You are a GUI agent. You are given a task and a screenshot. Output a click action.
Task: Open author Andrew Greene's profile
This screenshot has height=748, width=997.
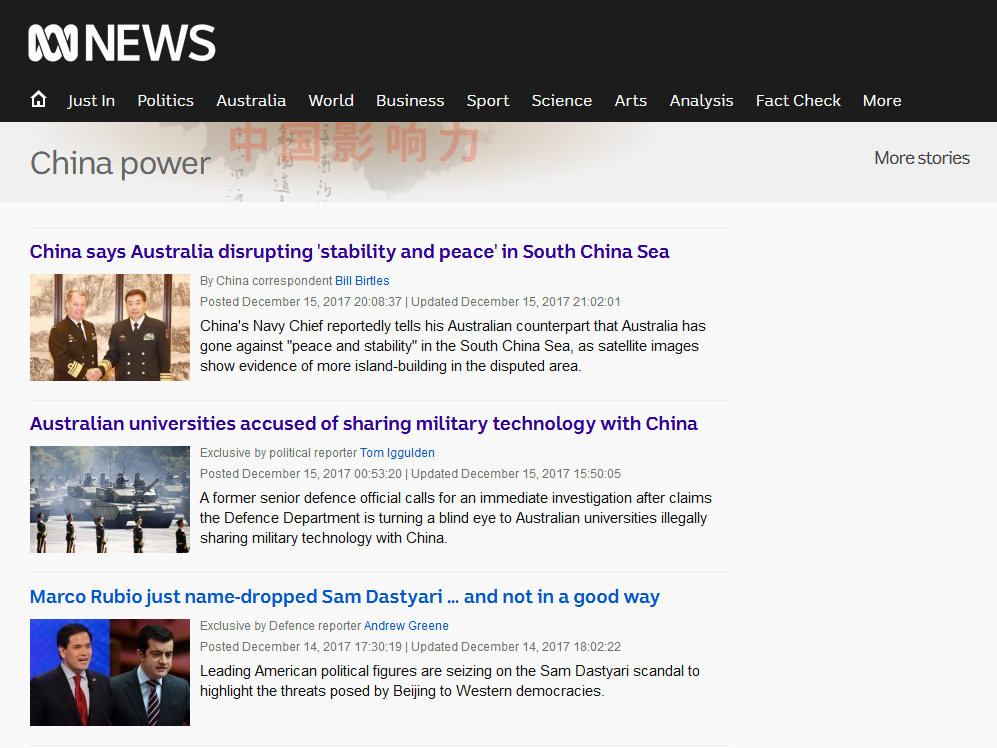point(406,626)
